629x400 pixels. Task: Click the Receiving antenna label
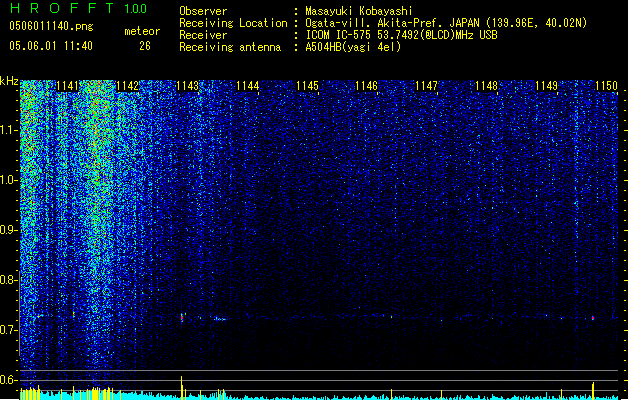(230, 47)
